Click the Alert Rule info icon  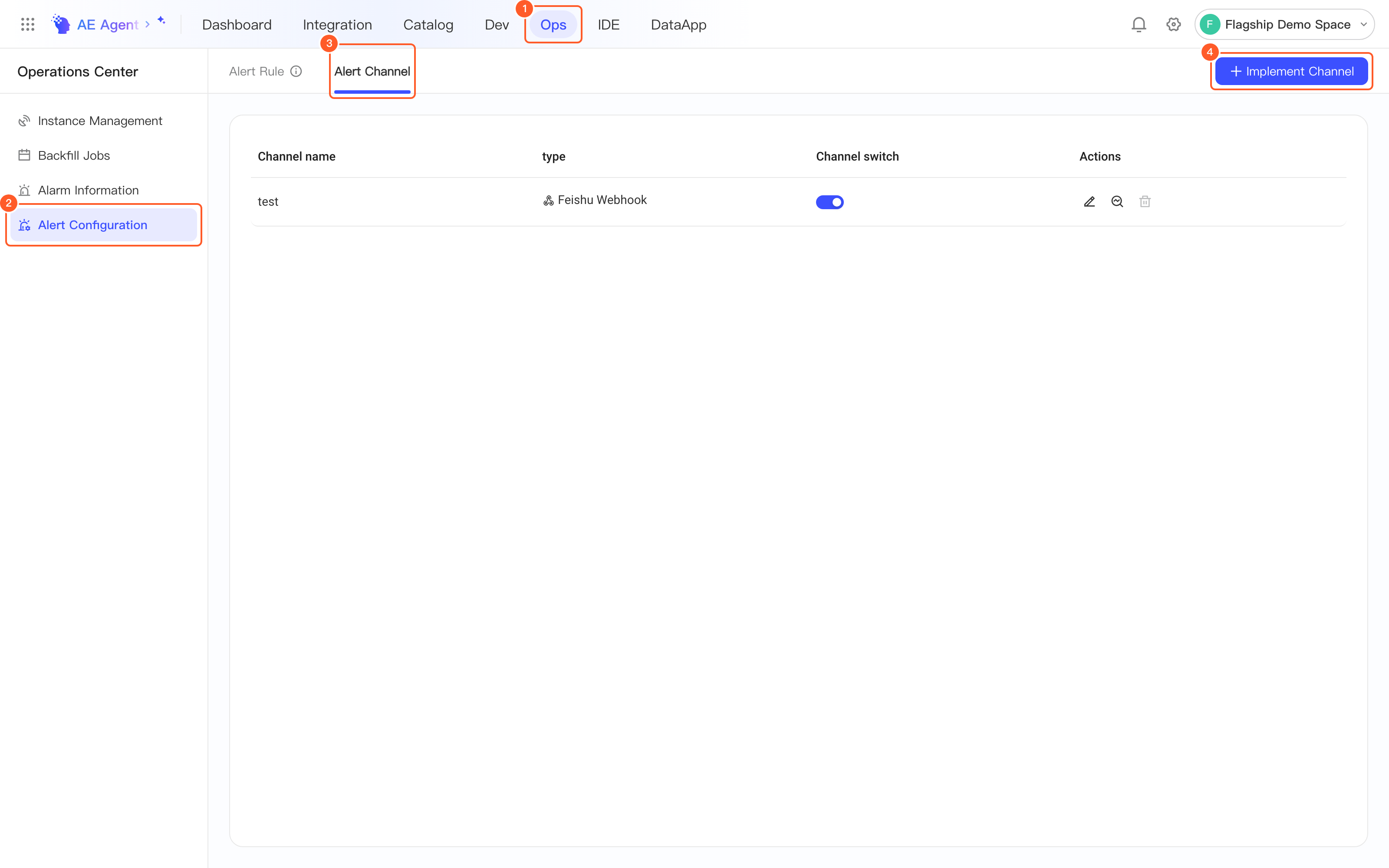click(296, 71)
